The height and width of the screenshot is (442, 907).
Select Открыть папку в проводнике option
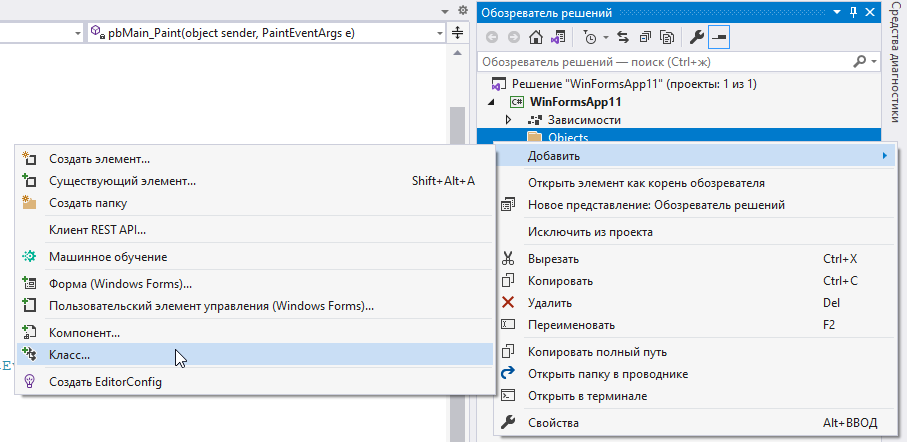click(607, 373)
